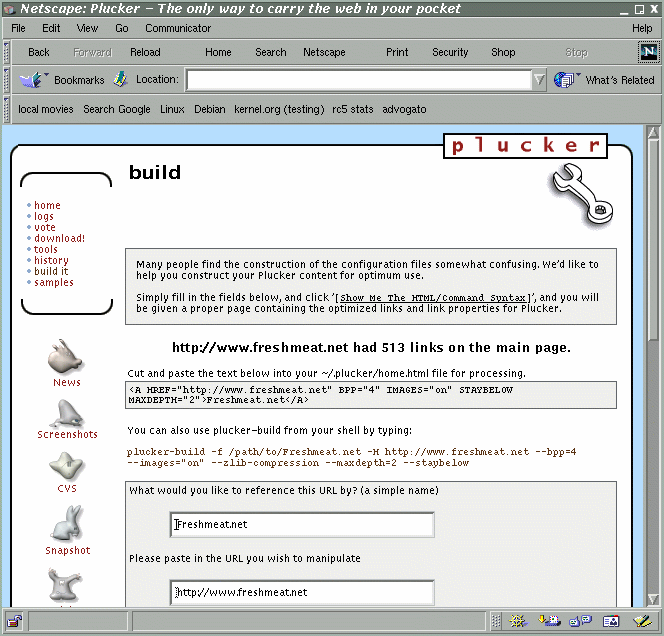Follow the 'logs' sidebar link
Image resolution: width=664 pixels, height=636 pixels.
(x=44, y=216)
